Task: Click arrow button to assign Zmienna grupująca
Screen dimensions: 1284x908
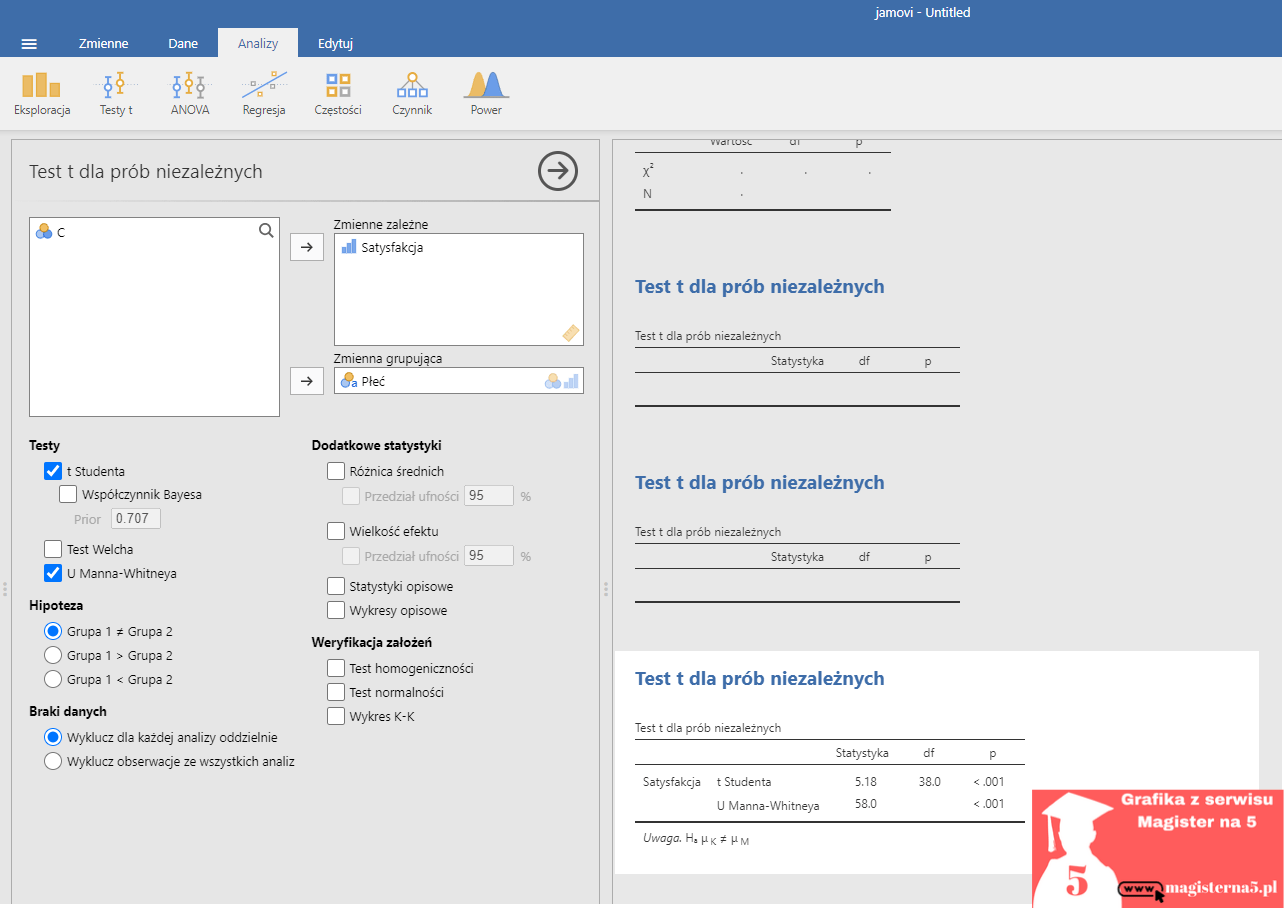Action: tap(307, 380)
